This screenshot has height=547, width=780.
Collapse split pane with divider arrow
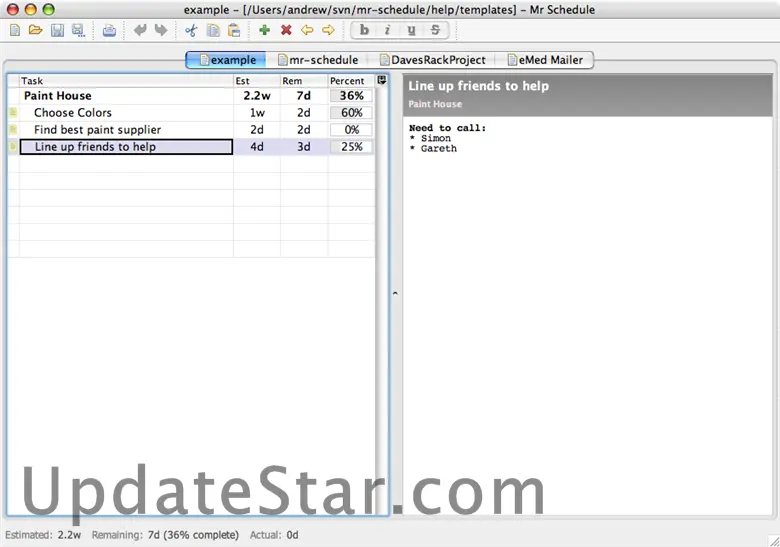pyautogui.click(x=395, y=293)
